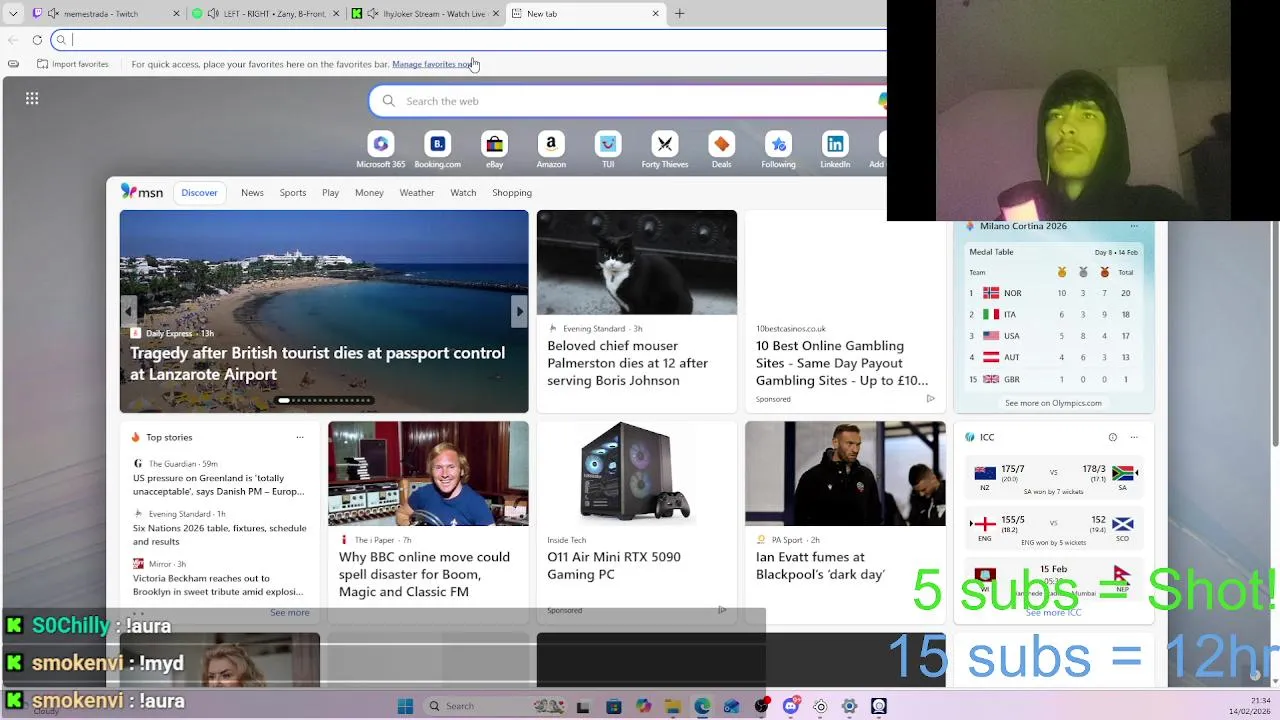Viewport: 1280px width, 720px height.
Task: Open the ICC widget info icon
Action: pos(1112,437)
